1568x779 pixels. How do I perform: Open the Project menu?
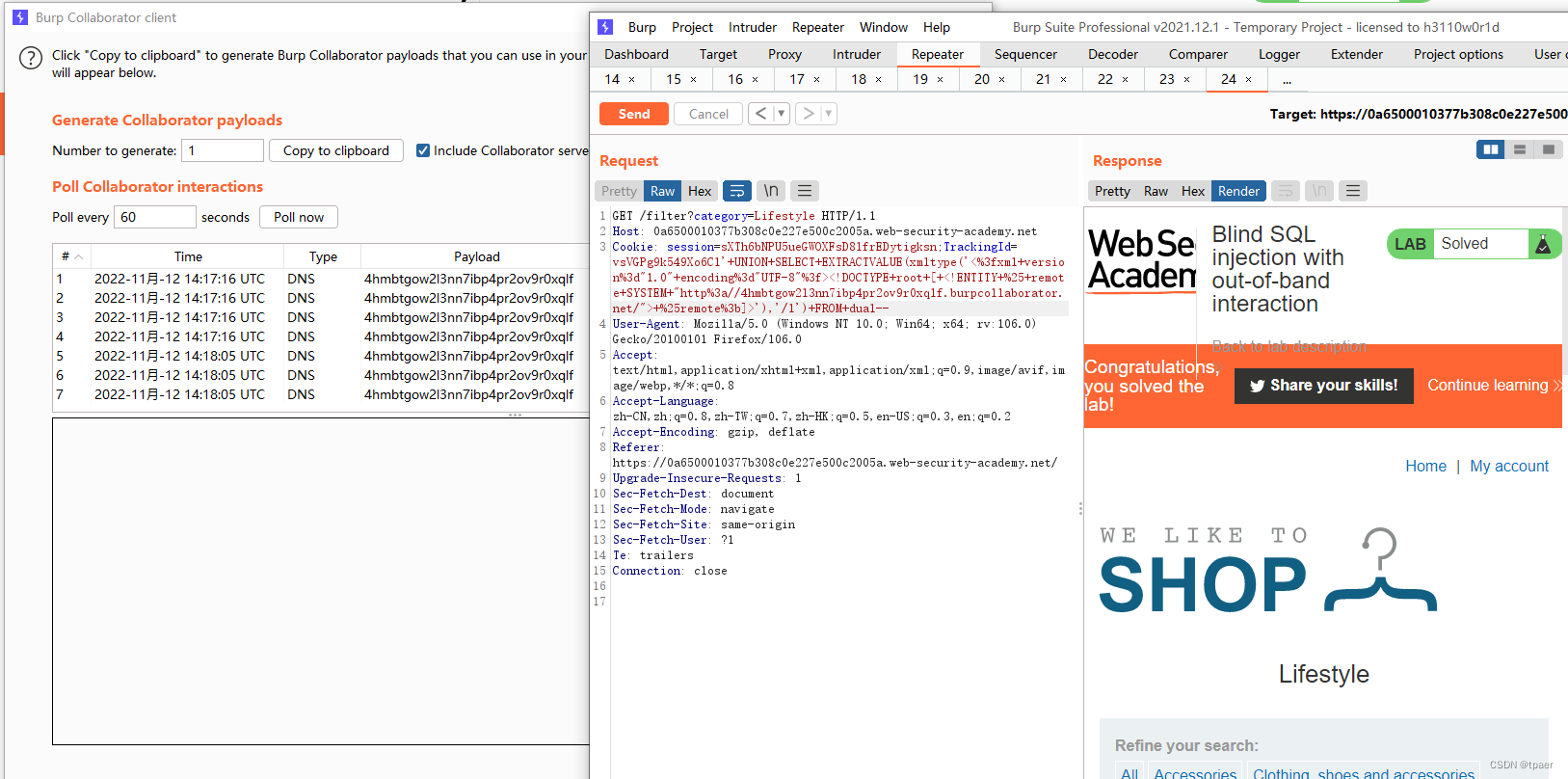point(692,27)
